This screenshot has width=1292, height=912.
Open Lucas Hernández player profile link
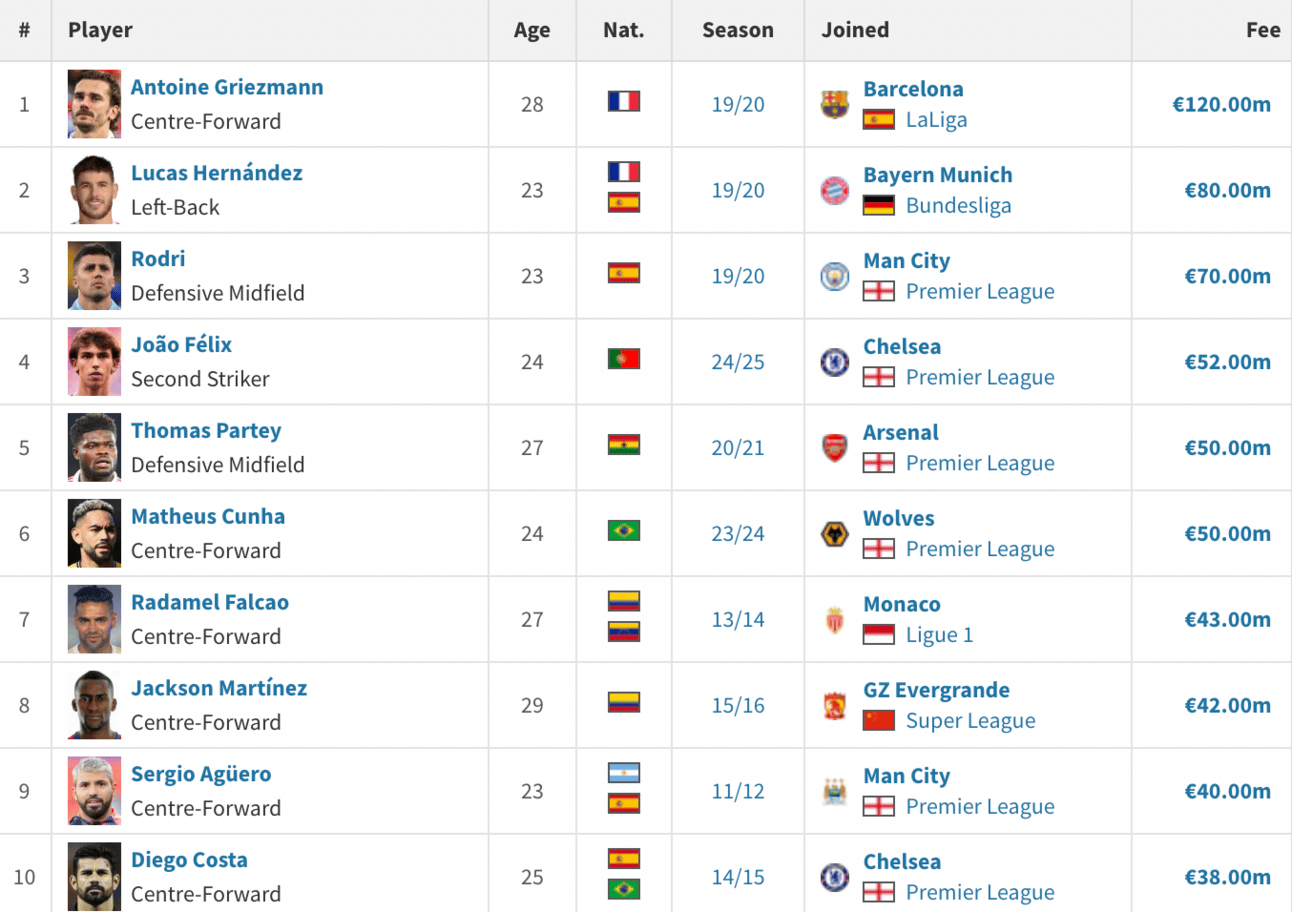coord(217,173)
